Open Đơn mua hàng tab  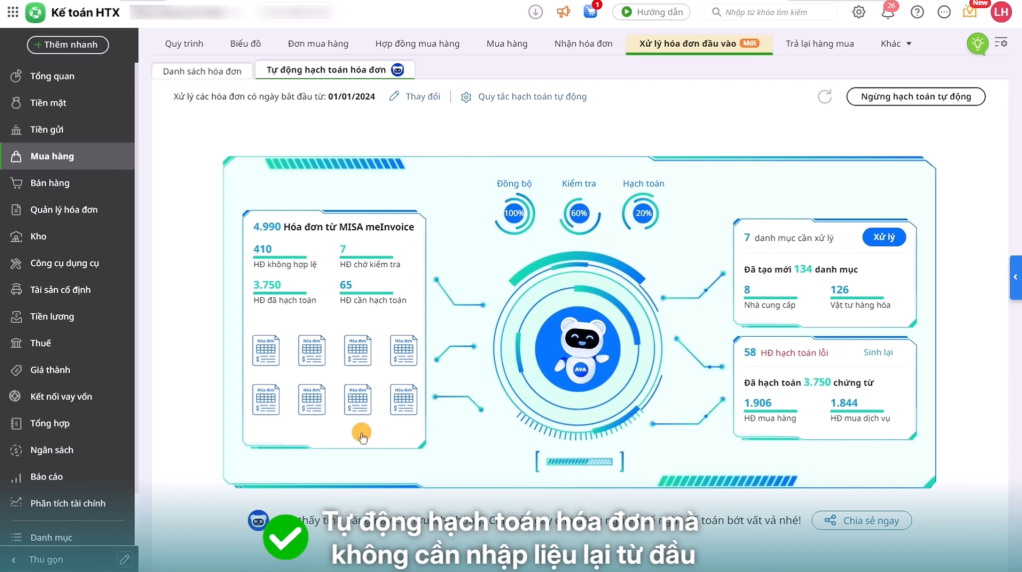click(x=318, y=44)
